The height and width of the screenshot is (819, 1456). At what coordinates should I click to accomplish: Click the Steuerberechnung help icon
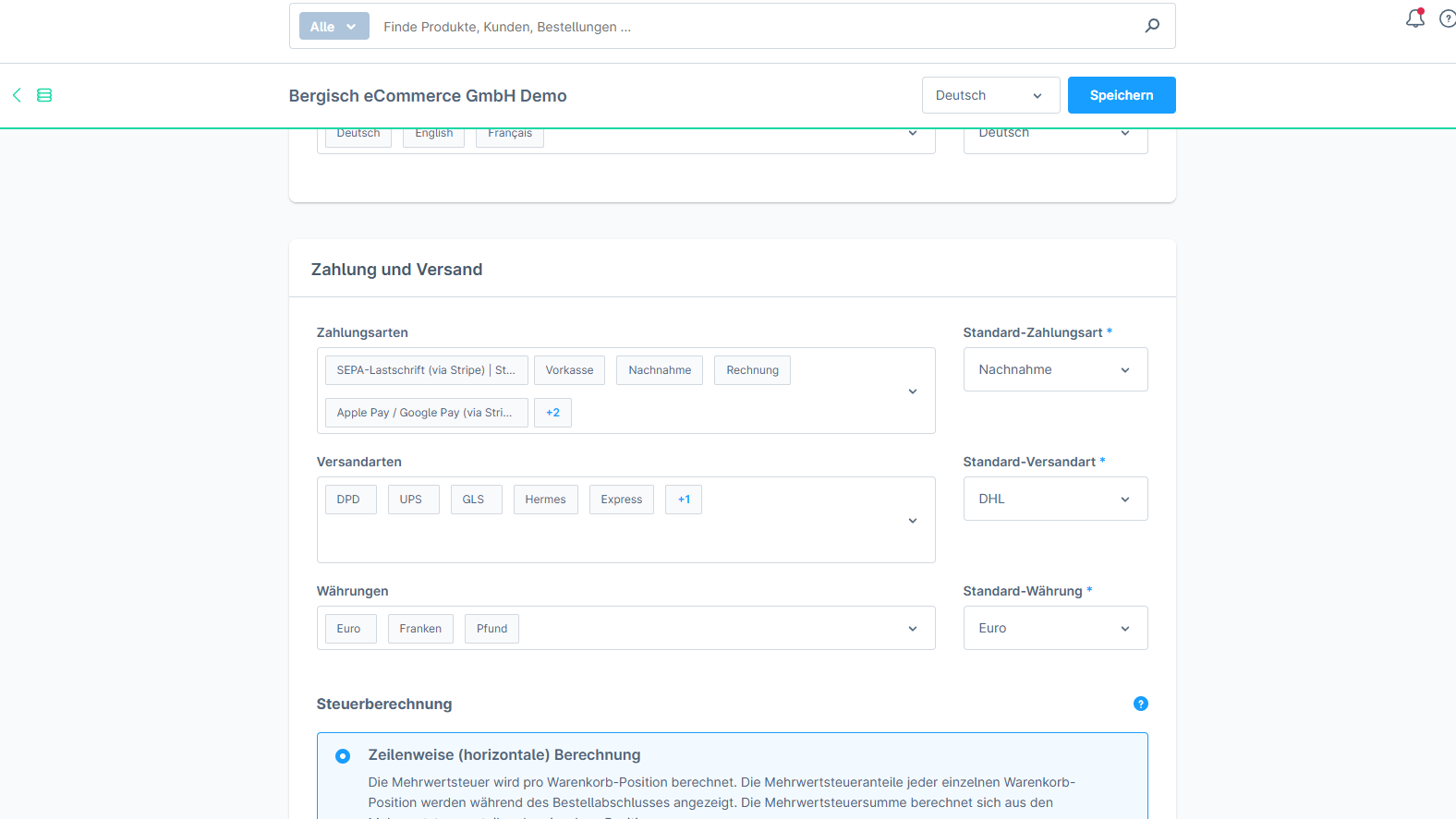coord(1140,704)
